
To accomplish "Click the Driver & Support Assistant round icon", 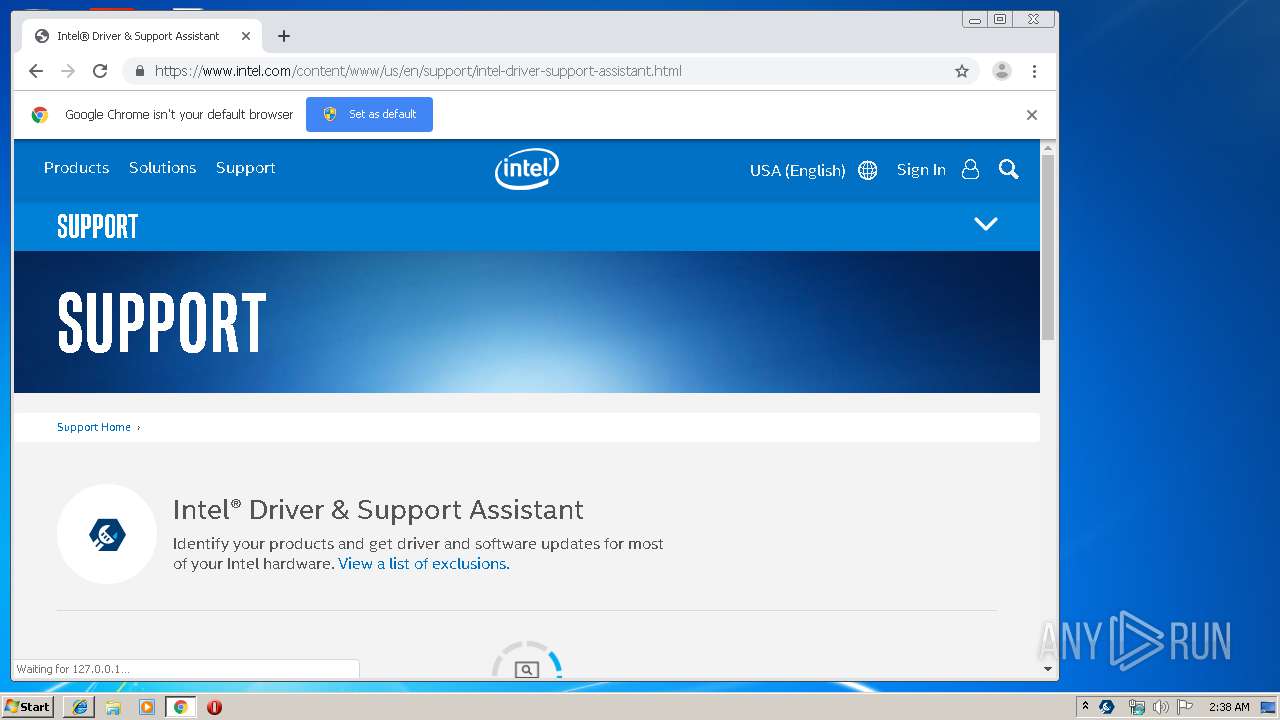I will pyautogui.click(x=107, y=534).
